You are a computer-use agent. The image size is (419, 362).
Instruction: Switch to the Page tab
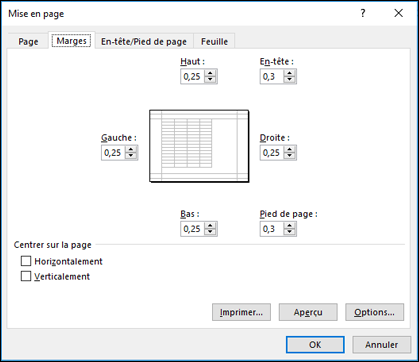[28, 42]
